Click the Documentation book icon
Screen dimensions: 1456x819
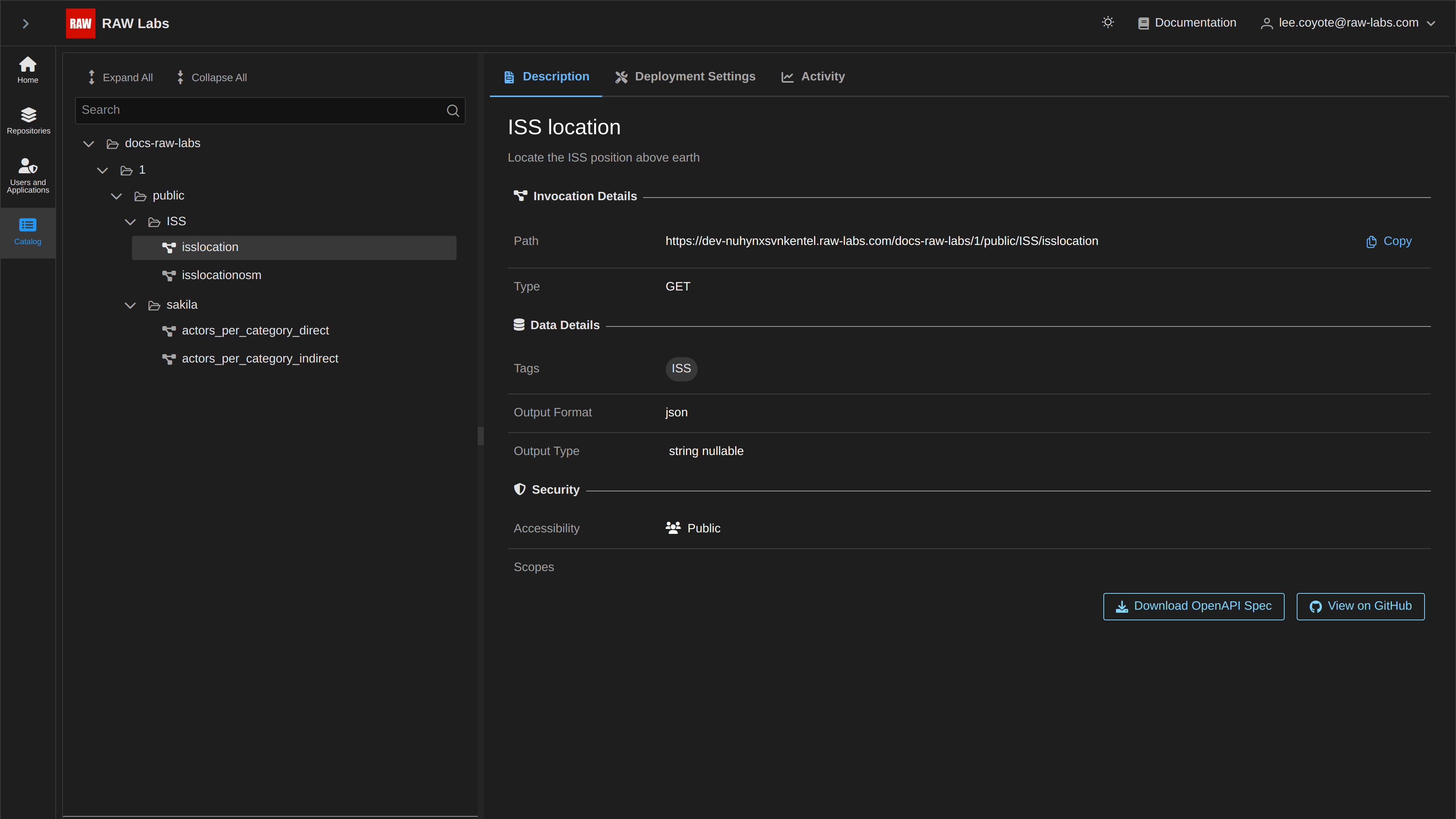(1144, 23)
